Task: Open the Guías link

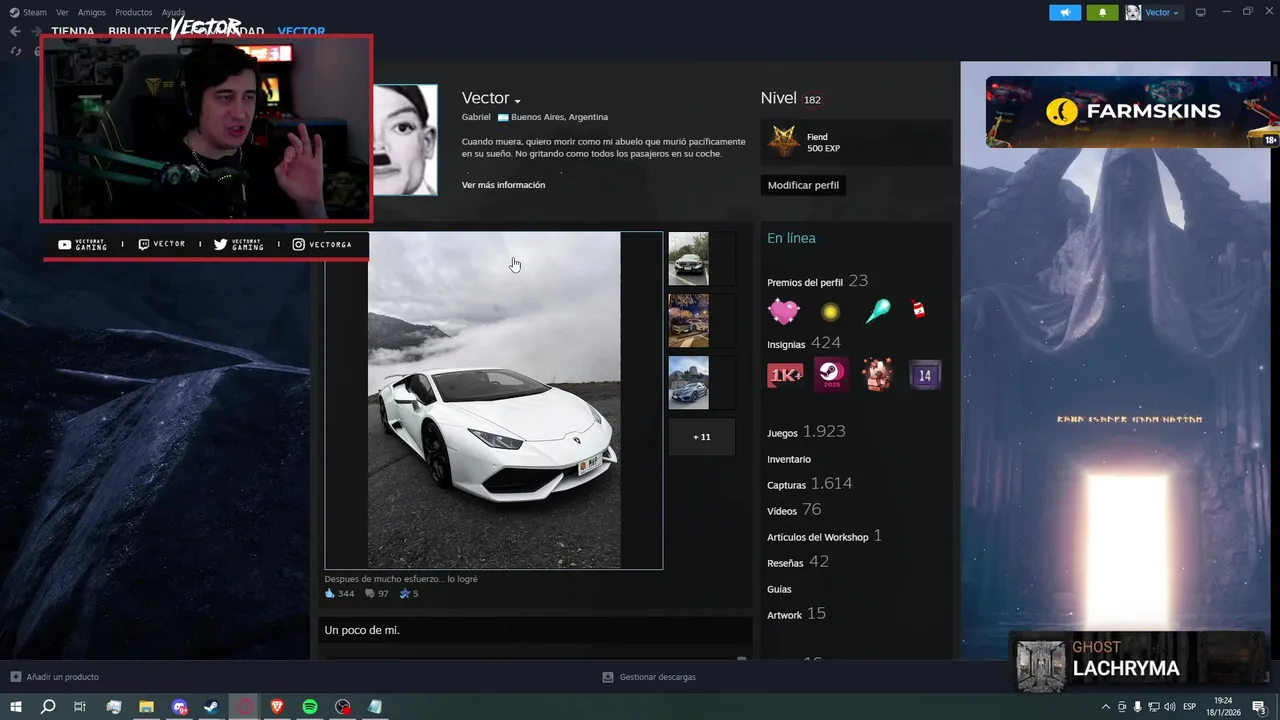Action: click(x=779, y=589)
